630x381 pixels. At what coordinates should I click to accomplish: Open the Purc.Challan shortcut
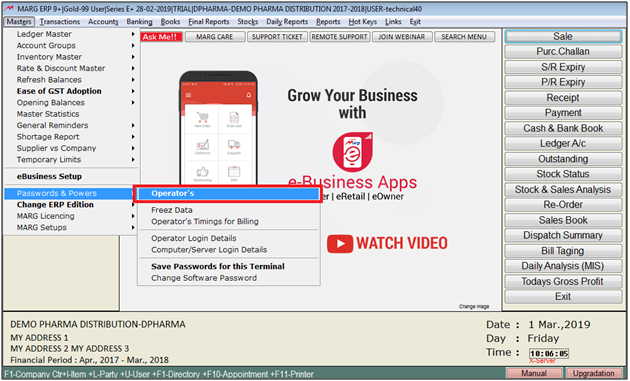(563, 52)
